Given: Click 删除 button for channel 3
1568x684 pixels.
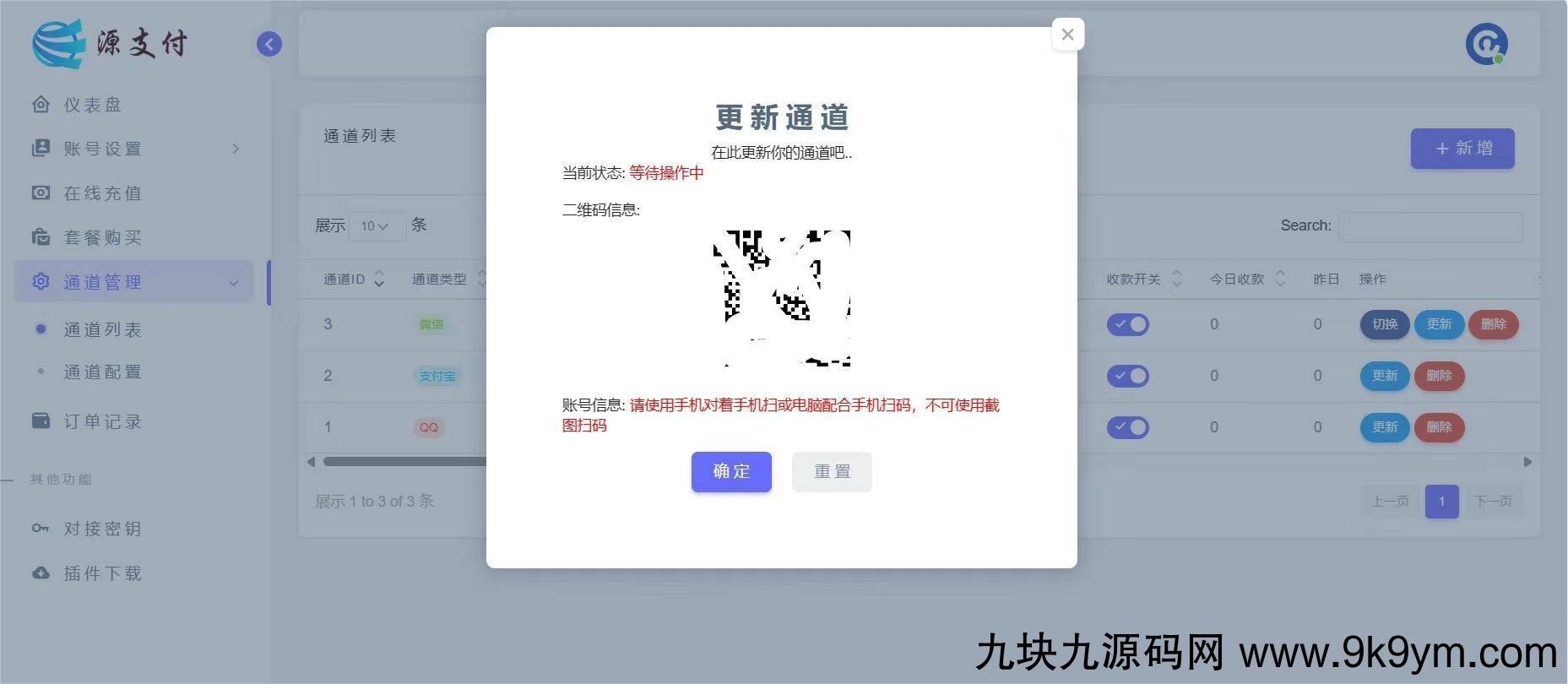Looking at the screenshot, I should point(1493,324).
